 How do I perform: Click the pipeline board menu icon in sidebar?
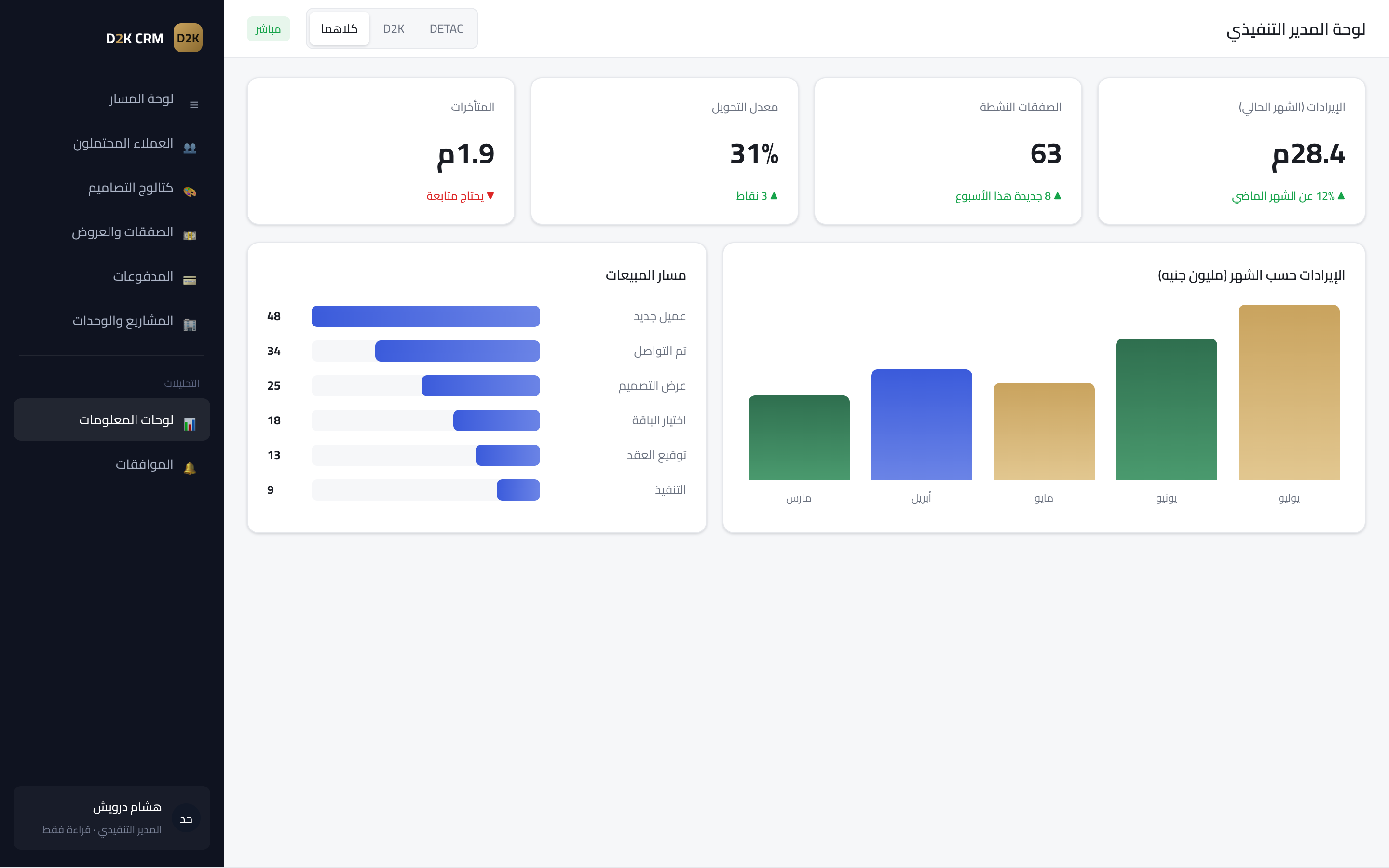(193, 105)
